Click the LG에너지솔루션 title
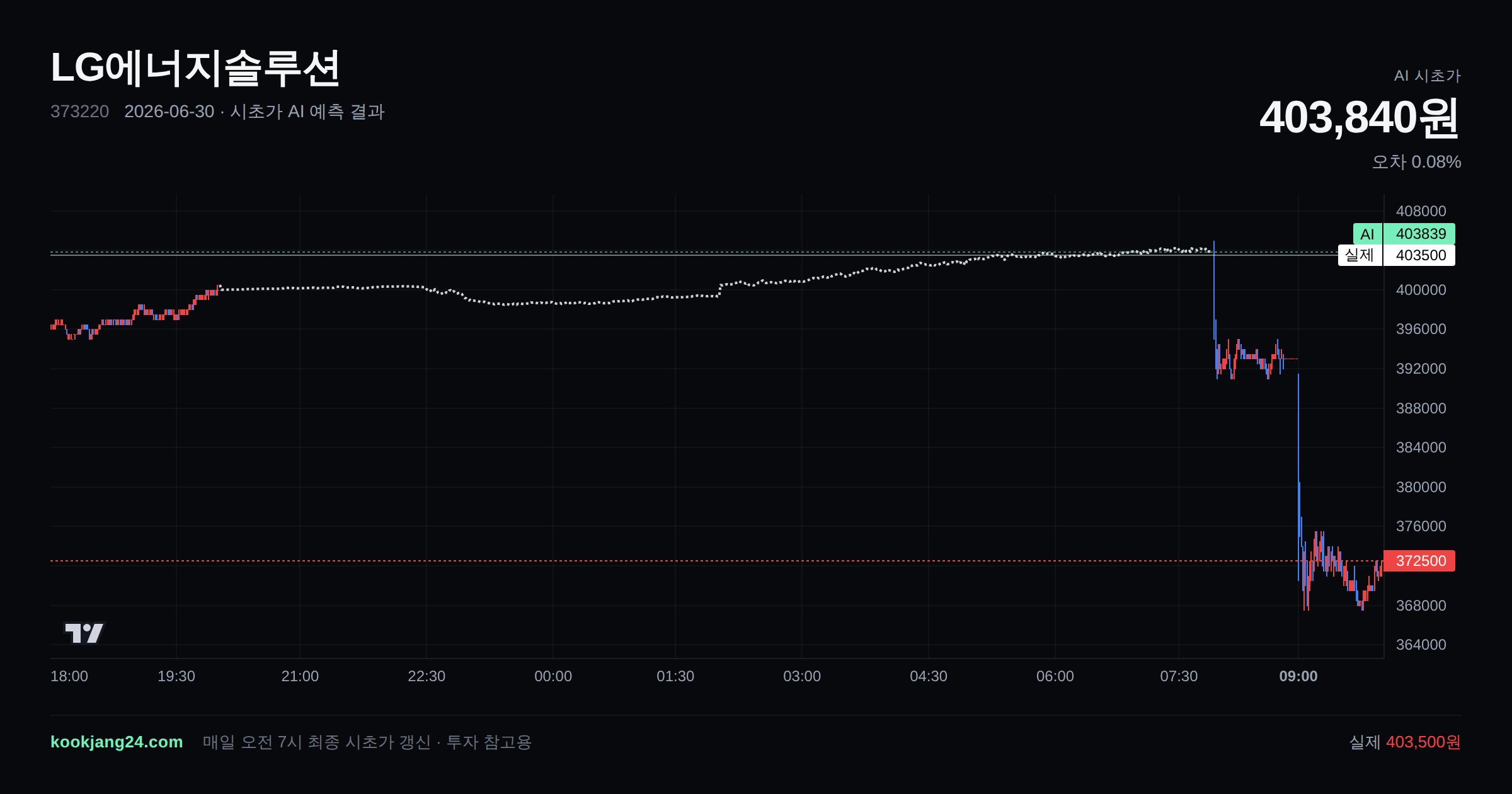Screen dimensions: 1512x794 point(195,68)
